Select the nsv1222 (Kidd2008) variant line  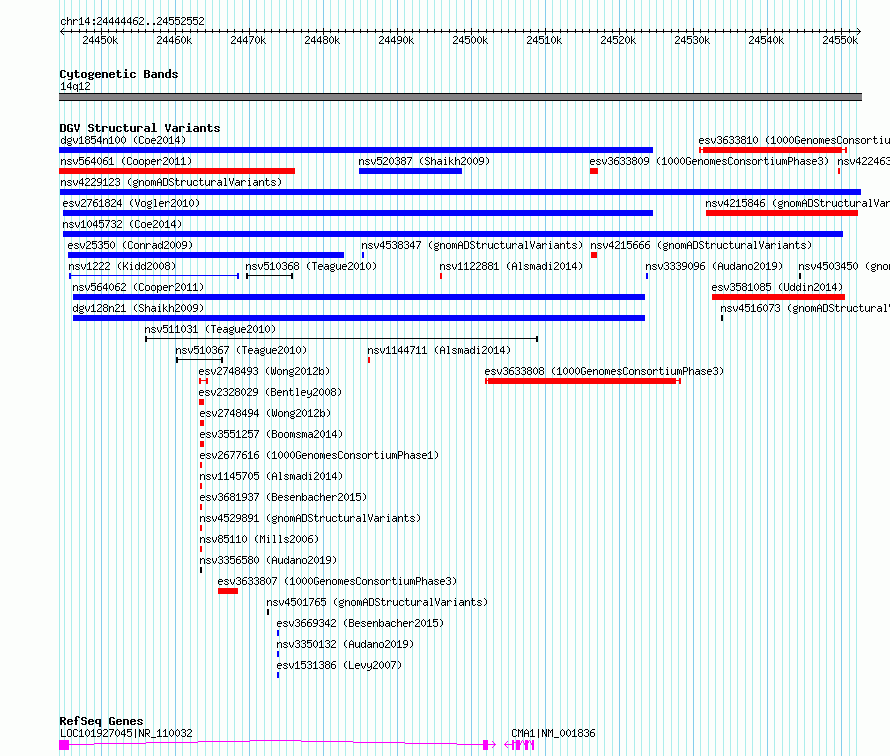click(x=154, y=276)
